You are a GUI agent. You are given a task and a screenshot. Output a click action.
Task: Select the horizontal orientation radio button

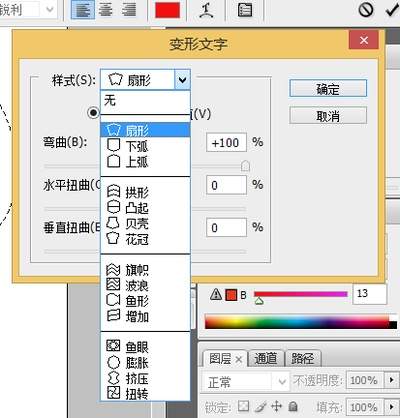[x=94, y=113]
